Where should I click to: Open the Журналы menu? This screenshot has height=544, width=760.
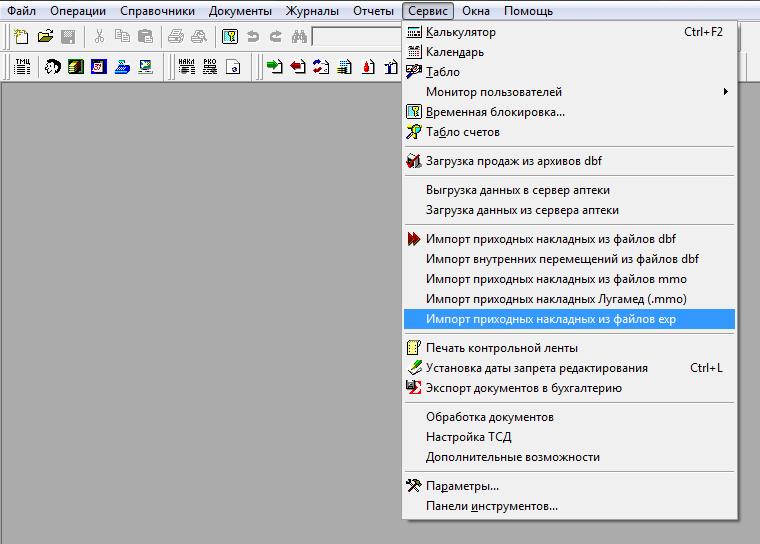point(312,11)
